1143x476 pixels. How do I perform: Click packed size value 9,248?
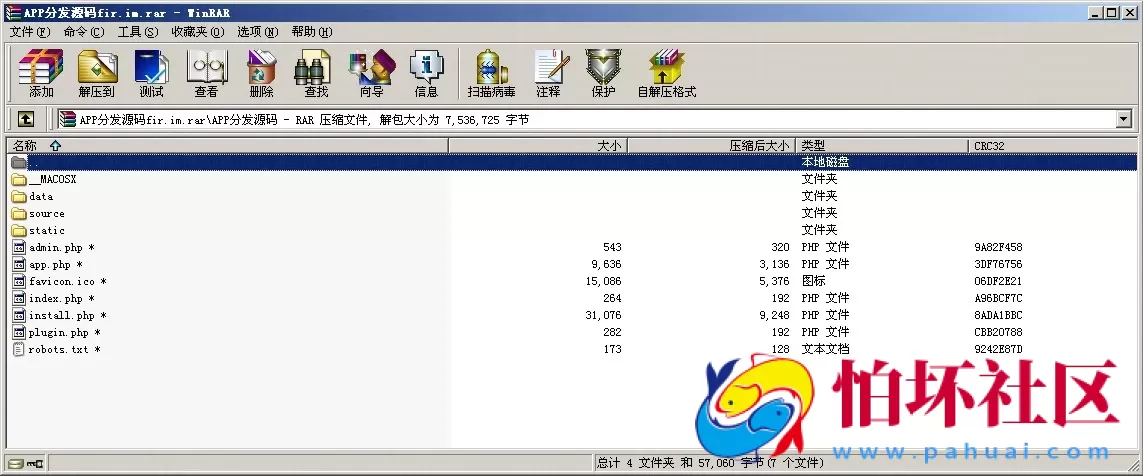(774, 316)
